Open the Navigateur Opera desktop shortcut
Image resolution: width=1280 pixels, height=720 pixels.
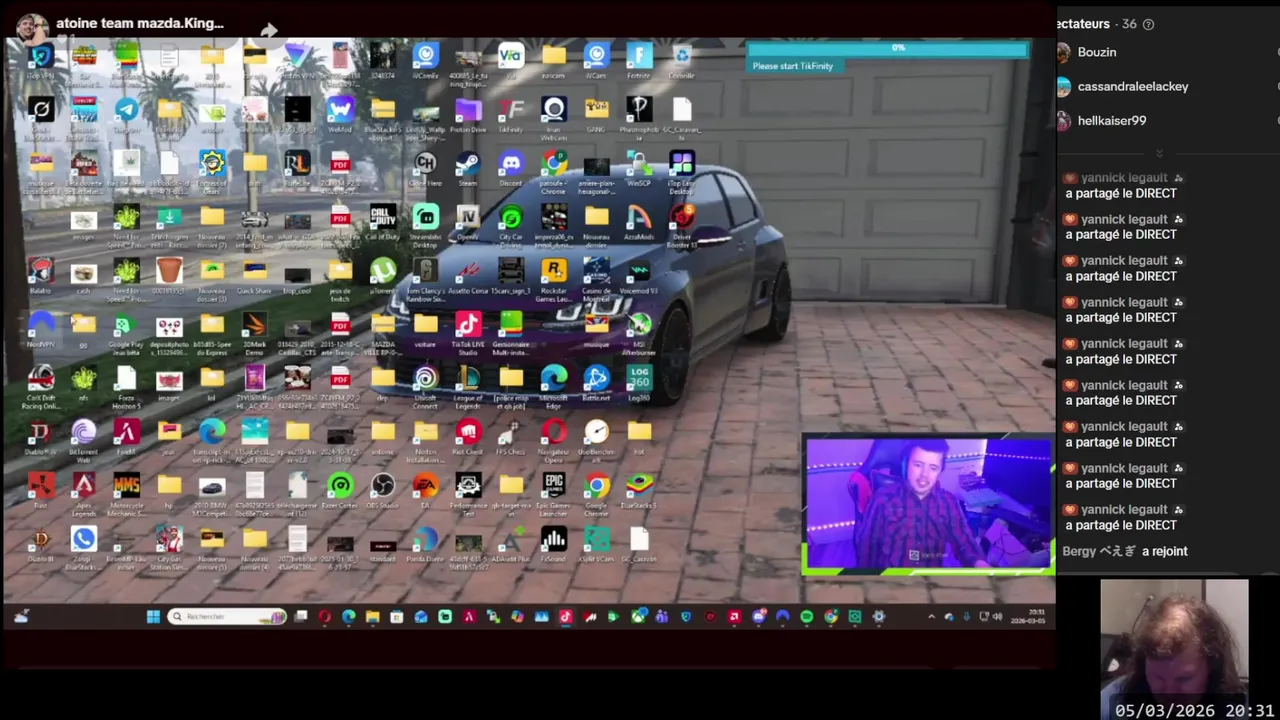(554, 439)
